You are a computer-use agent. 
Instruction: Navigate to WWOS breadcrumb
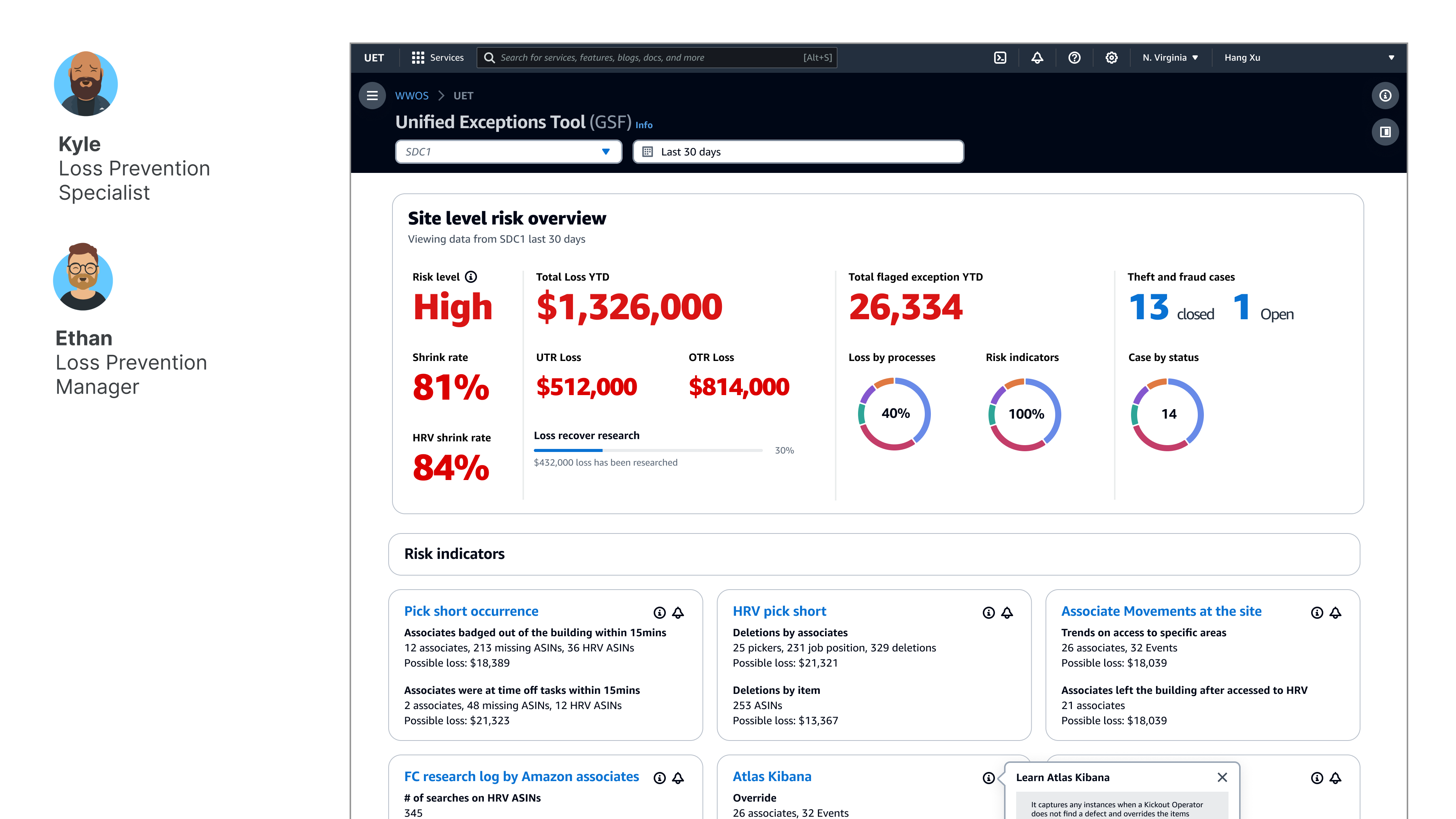click(411, 96)
